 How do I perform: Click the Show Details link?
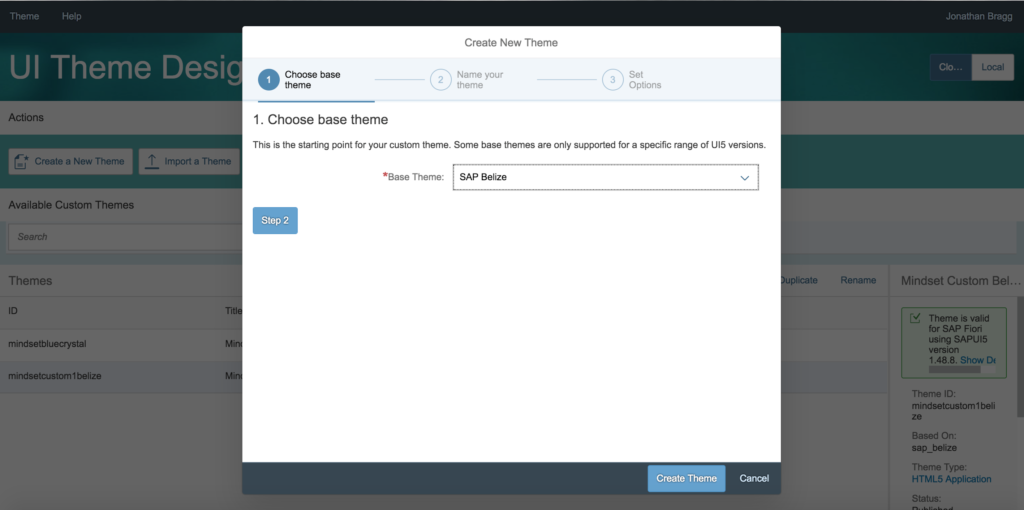tap(978, 360)
